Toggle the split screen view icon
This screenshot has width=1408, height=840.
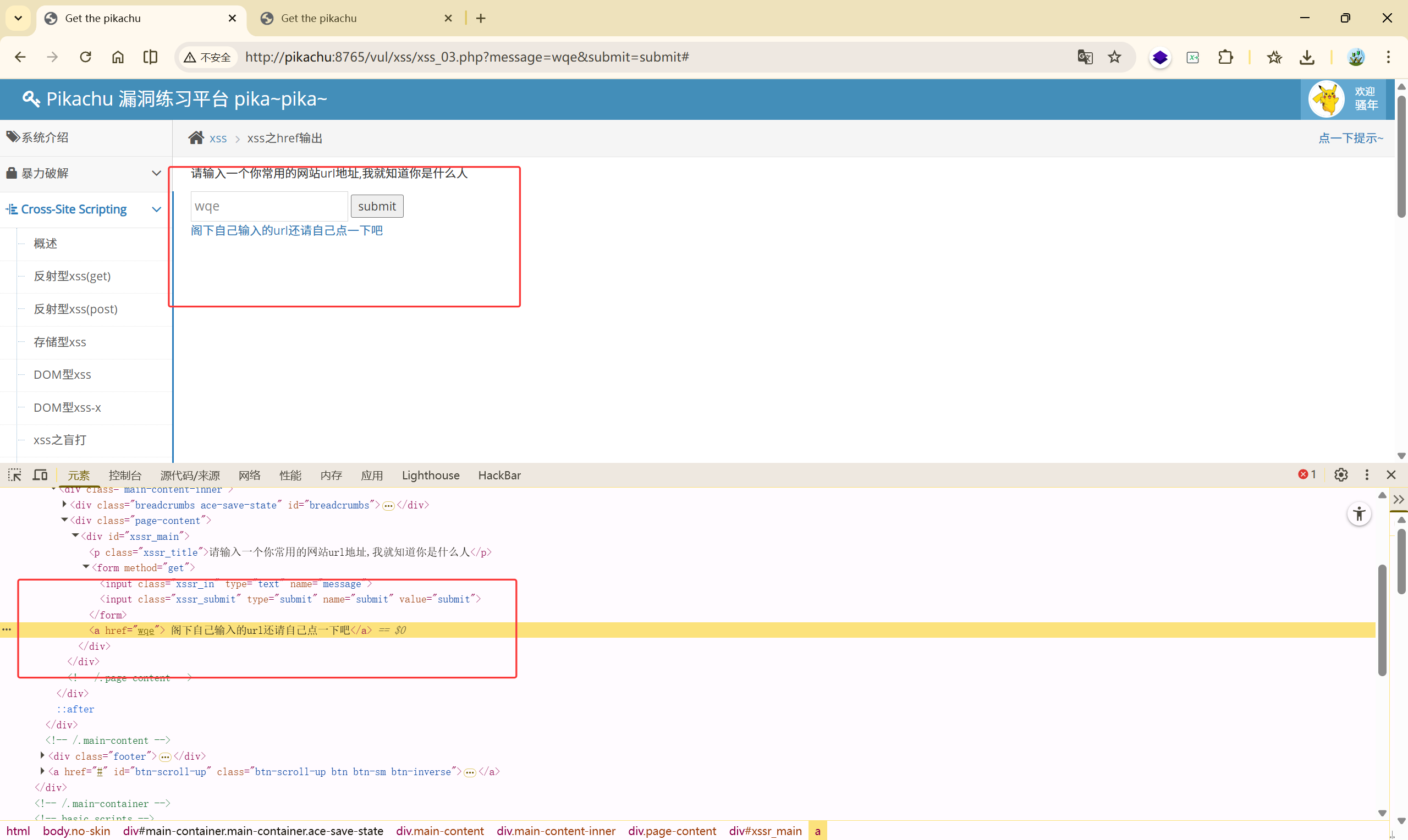point(150,57)
